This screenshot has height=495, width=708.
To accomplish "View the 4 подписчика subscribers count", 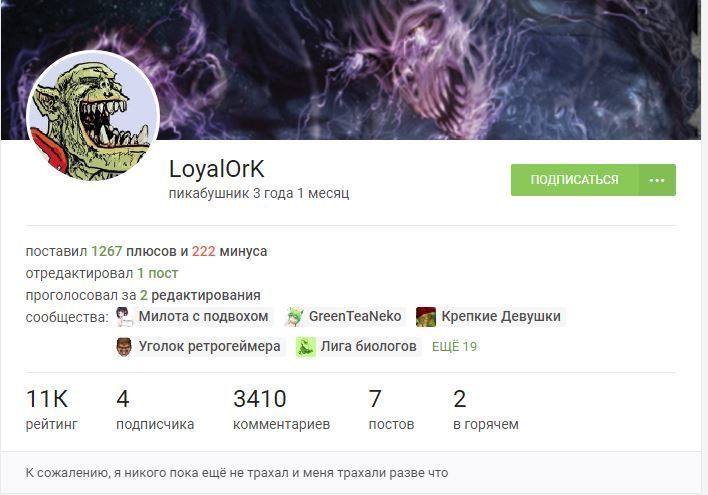I will click(x=155, y=409).
